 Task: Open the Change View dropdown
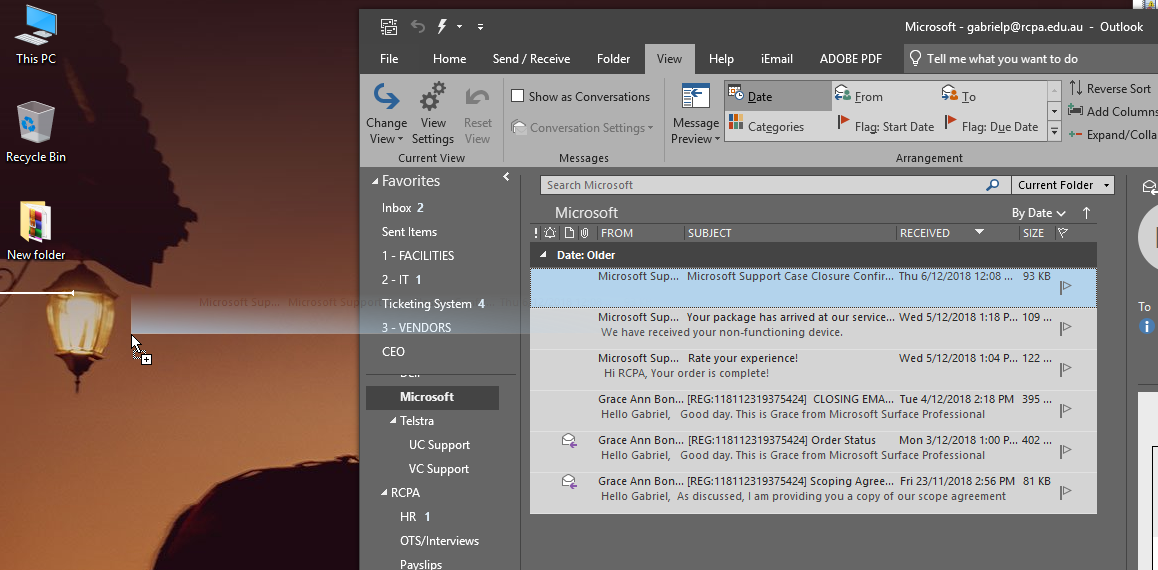point(386,114)
